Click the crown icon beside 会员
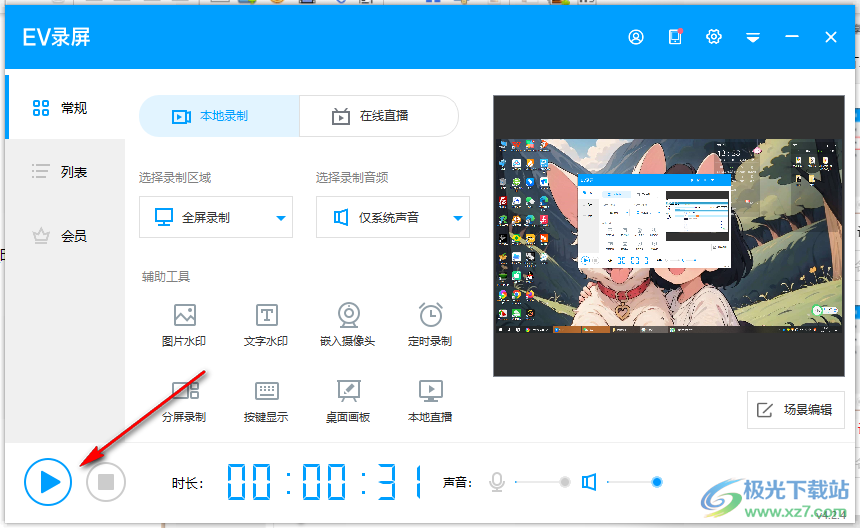This screenshot has height=528, width=860. (x=41, y=236)
